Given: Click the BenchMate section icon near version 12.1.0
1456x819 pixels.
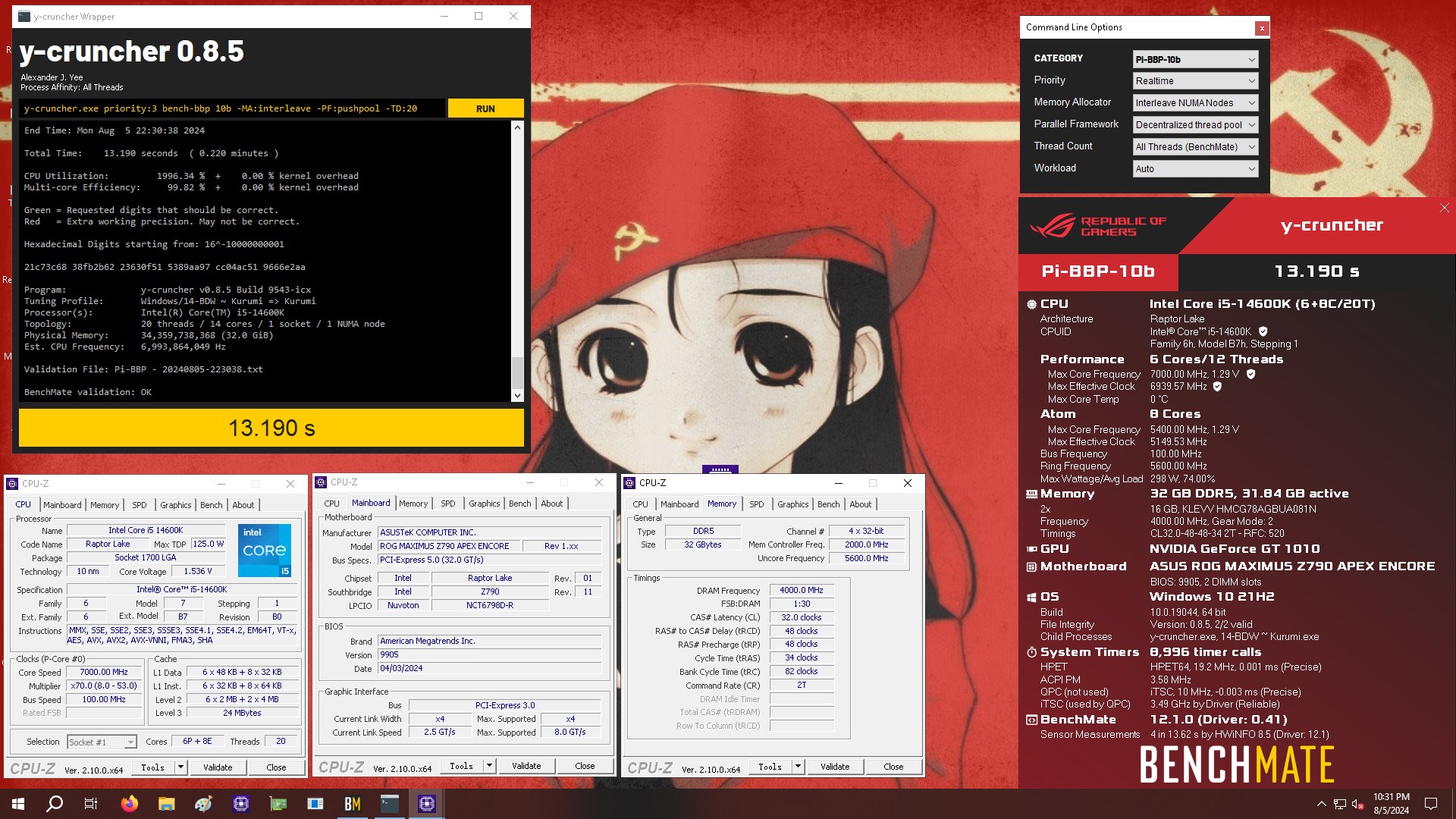Looking at the screenshot, I should [x=1031, y=720].
